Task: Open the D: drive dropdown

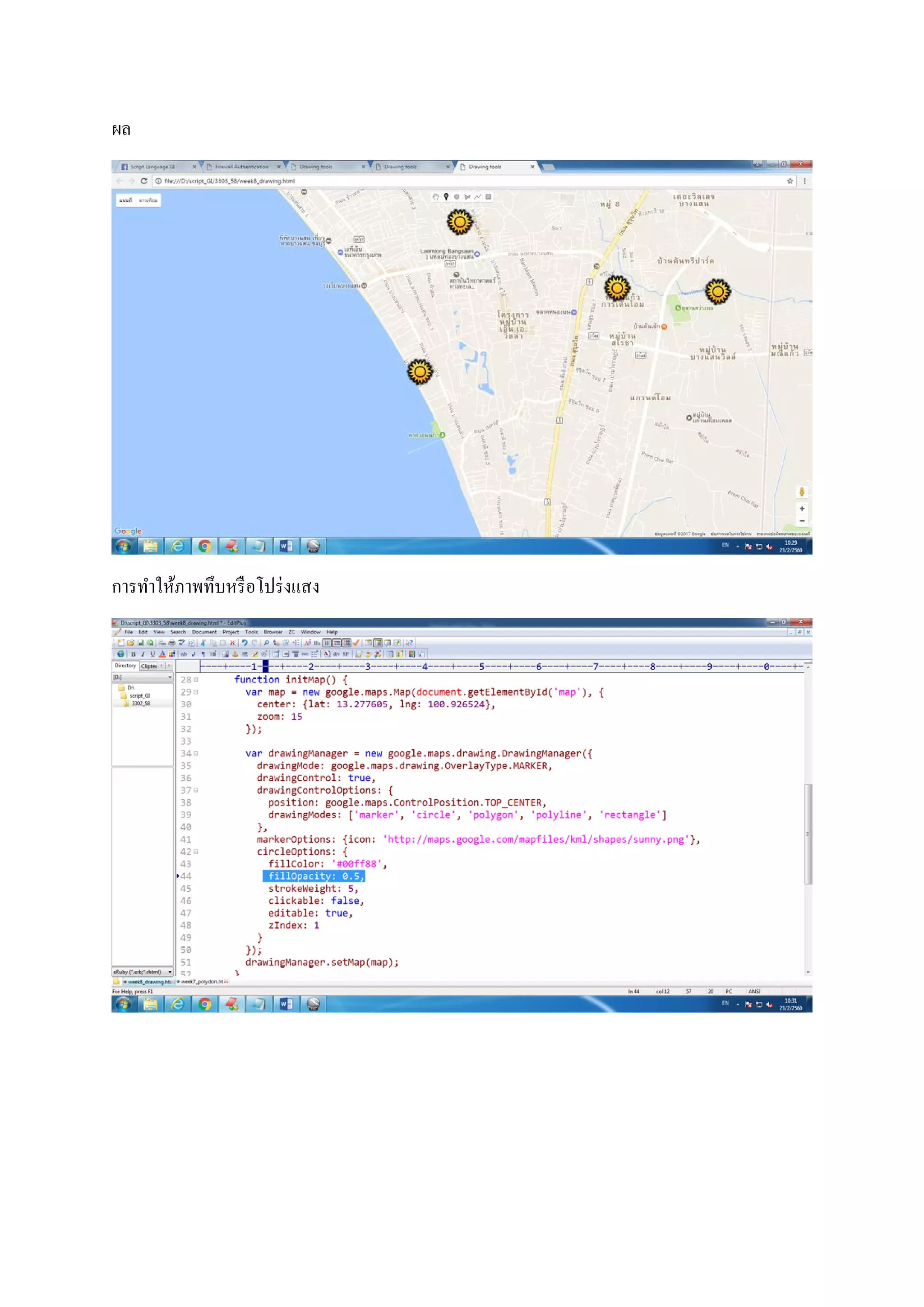Action: (170, 677)
